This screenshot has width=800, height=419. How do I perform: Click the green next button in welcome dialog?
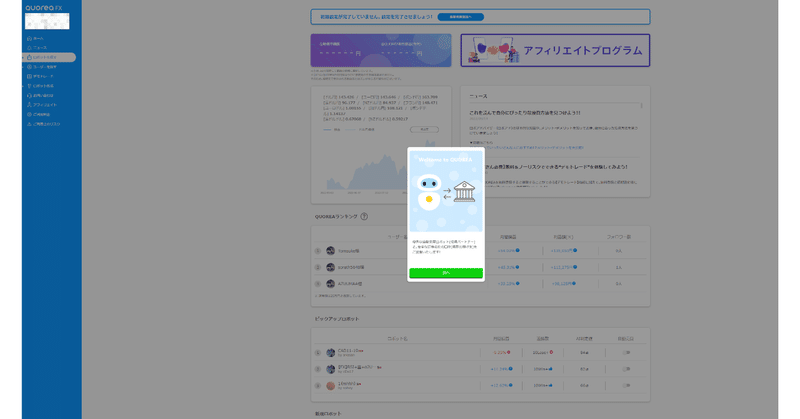click(446, 273)
